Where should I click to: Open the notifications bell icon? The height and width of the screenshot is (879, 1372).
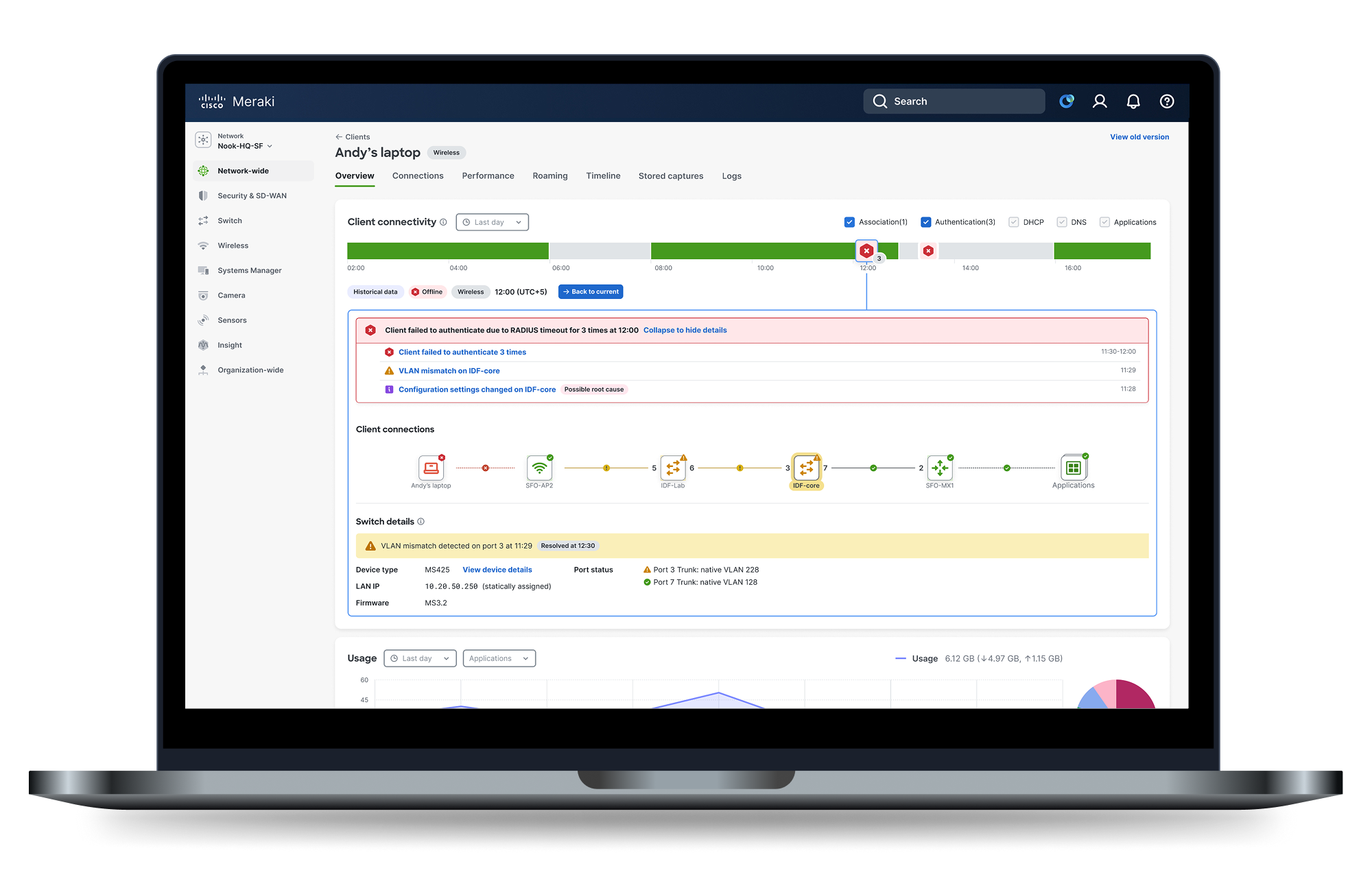pyautogui.click(x=1133, y=101)
